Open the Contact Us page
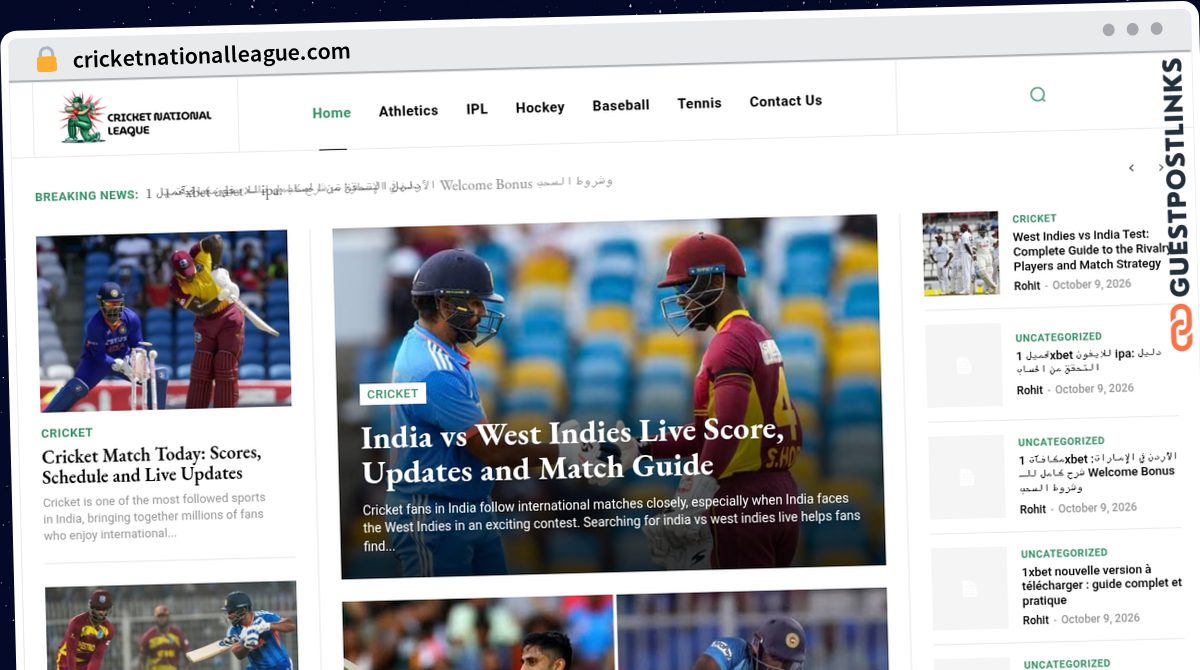1200x670 pixels. click(786, 101)
